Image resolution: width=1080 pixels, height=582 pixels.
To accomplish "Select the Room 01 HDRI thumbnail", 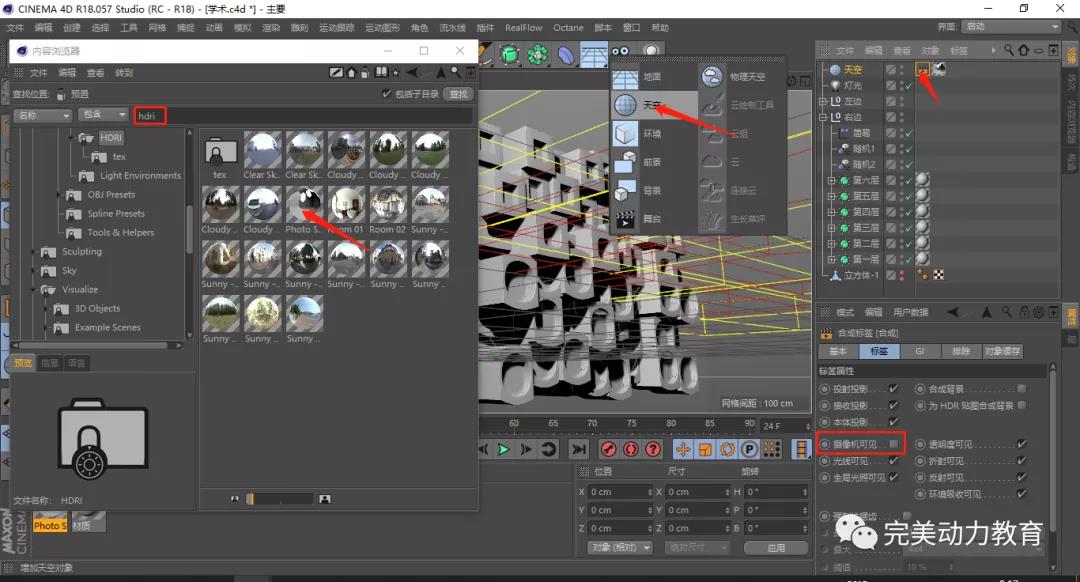I will pos(346,205).
